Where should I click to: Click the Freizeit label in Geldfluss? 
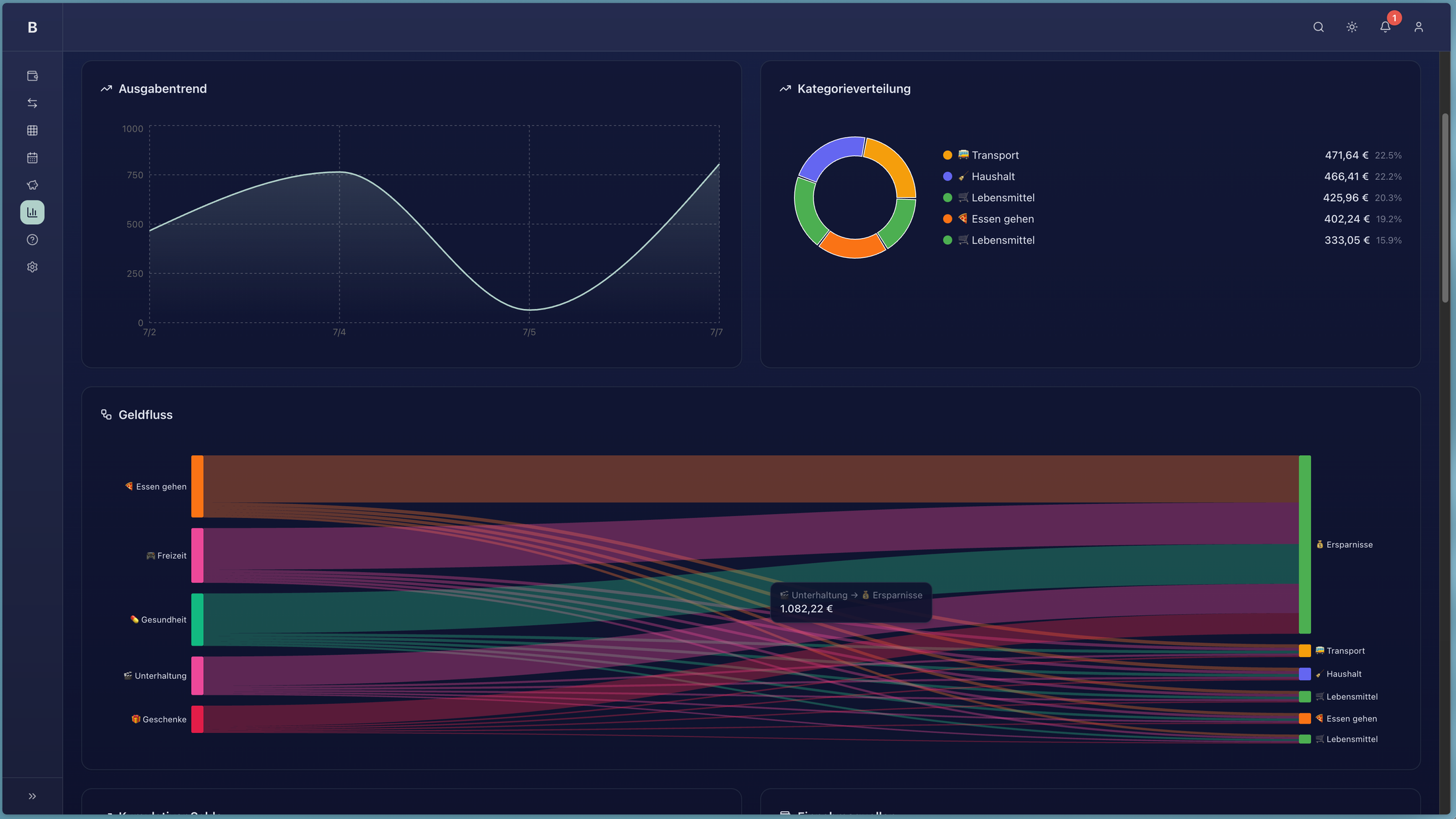click(x=166, y=556)
